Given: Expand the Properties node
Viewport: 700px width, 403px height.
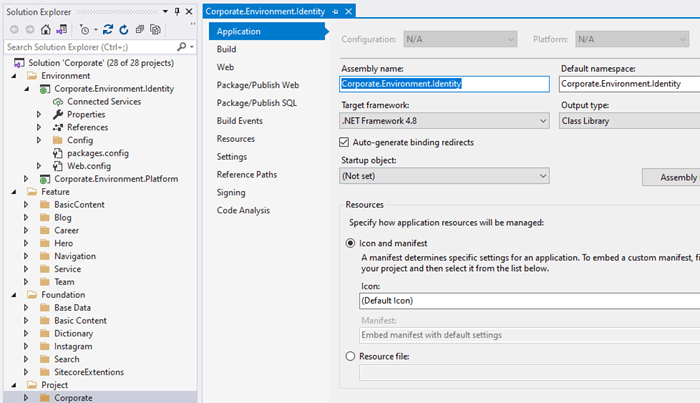Looking at the screenshot, I should coord(39,115).
